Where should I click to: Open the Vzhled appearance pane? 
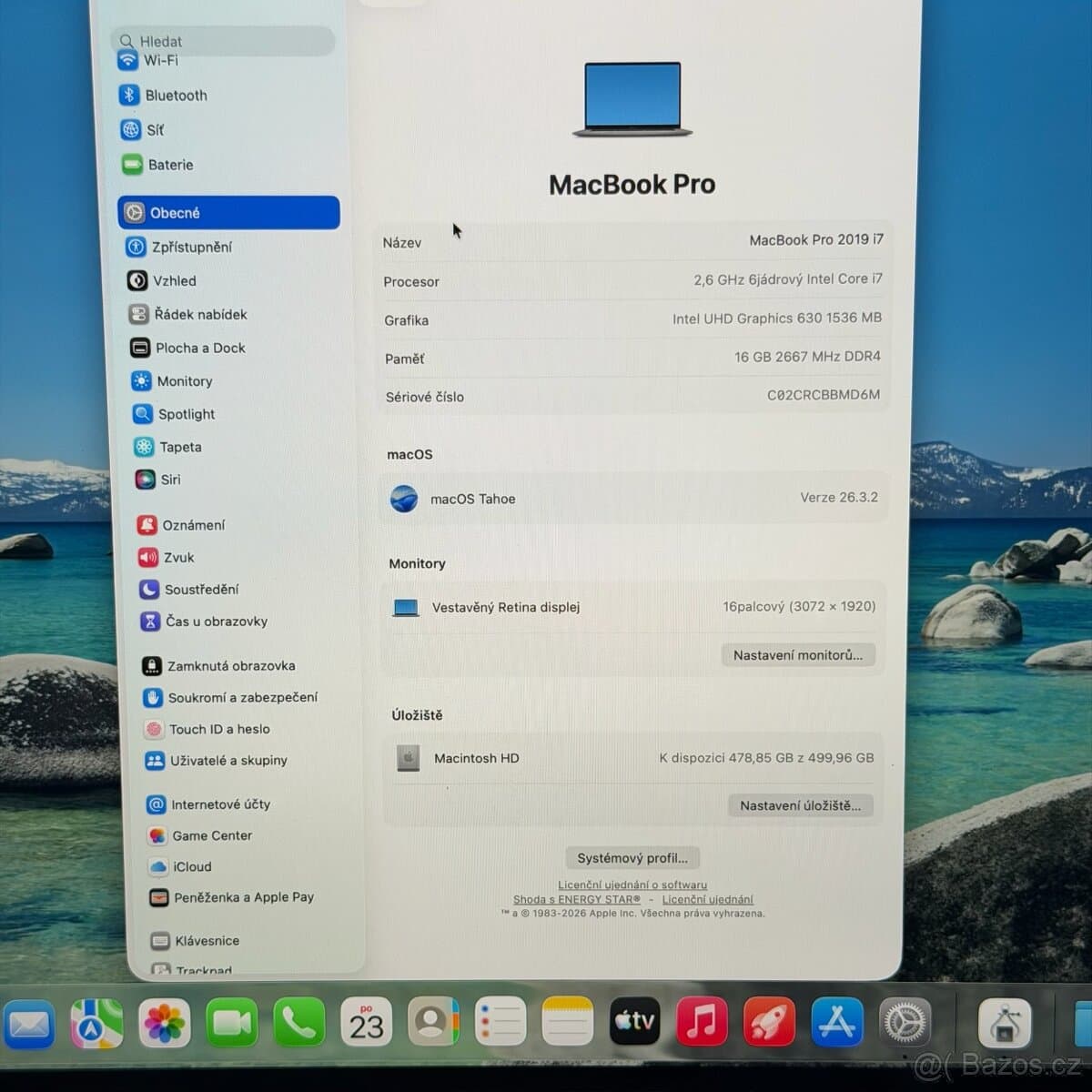point(162,281)
